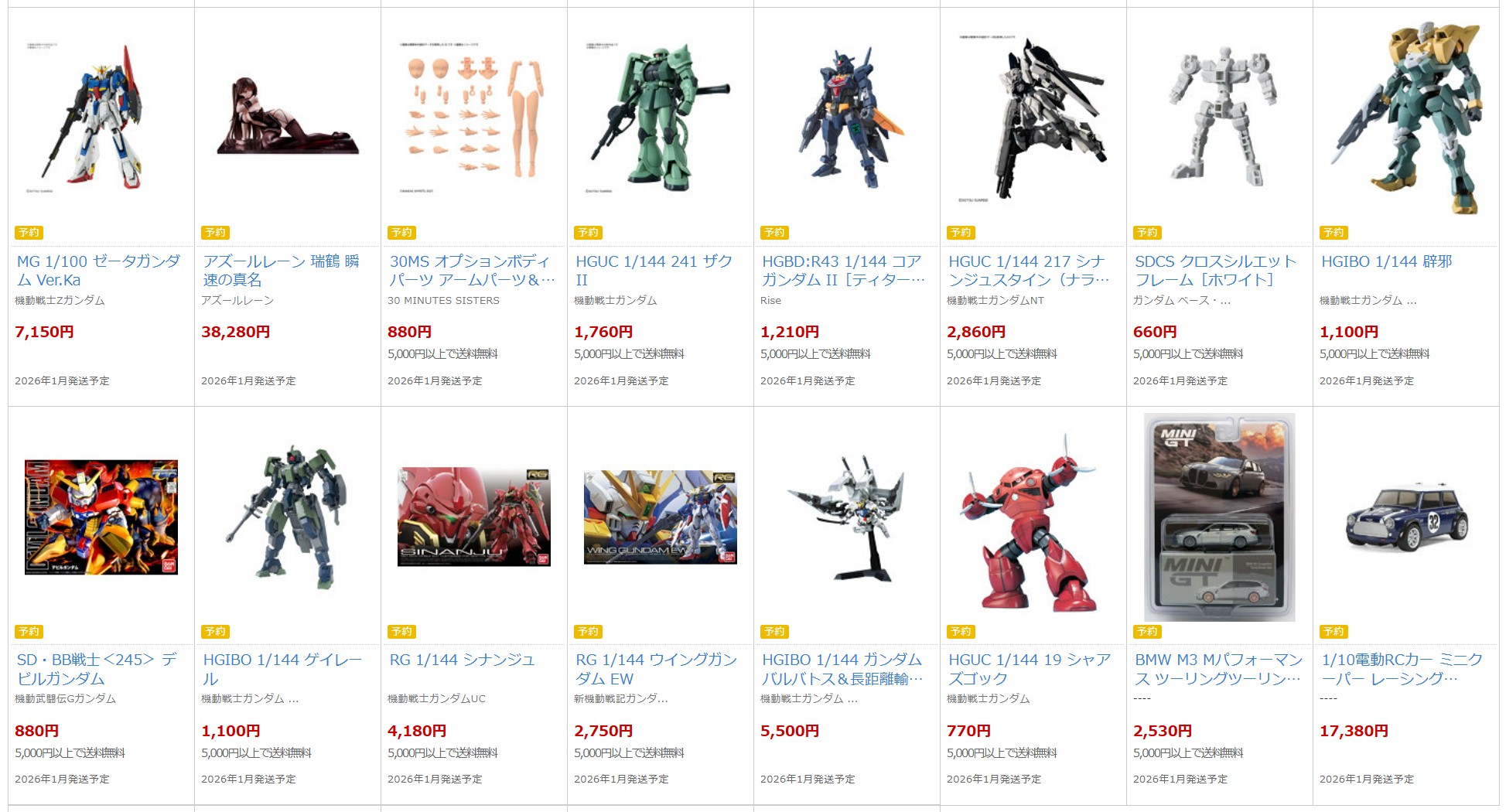
Task: Open 1/10電動RCカー ミニクーパー レーシング link
Action: click(x=1402, y=669)
